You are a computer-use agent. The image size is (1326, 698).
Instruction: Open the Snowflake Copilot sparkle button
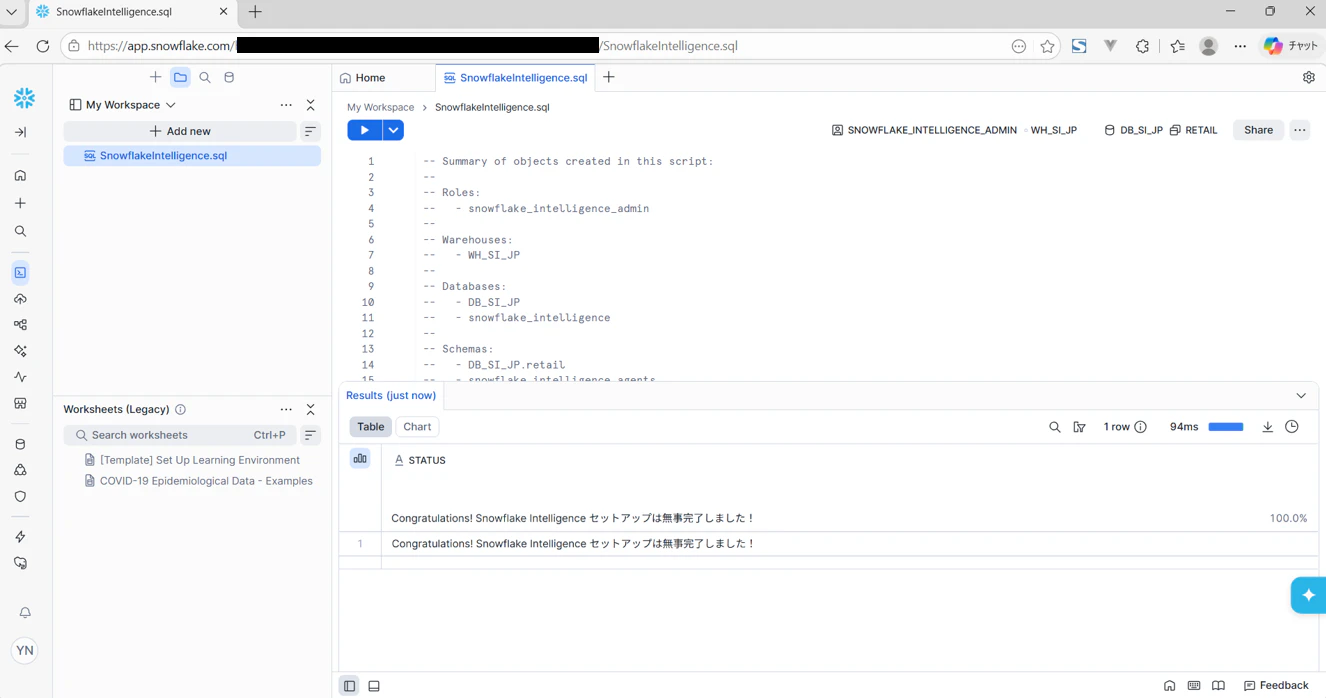click(1308, 595)
